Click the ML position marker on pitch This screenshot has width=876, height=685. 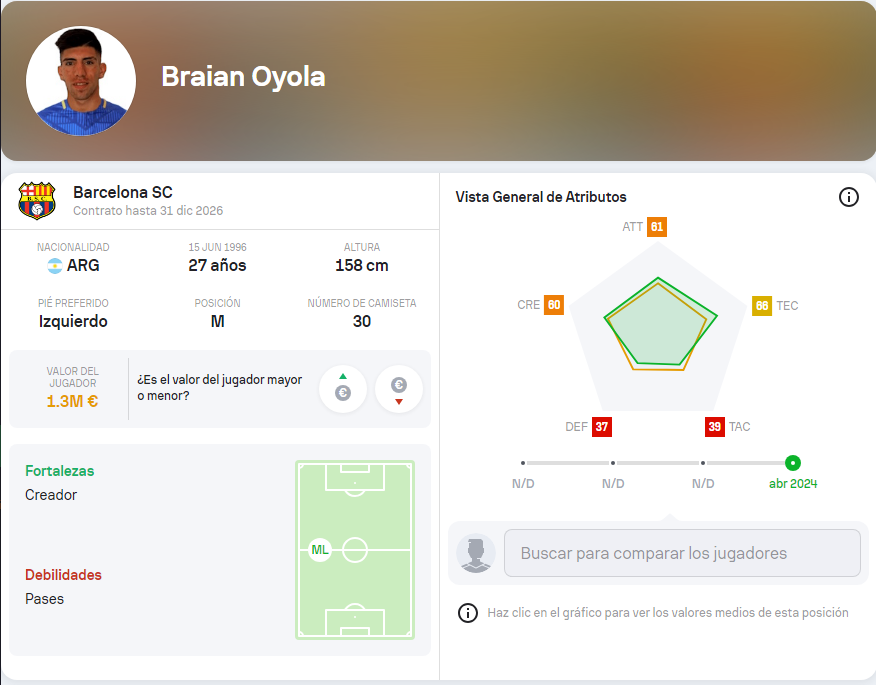(x=320, y=550)
